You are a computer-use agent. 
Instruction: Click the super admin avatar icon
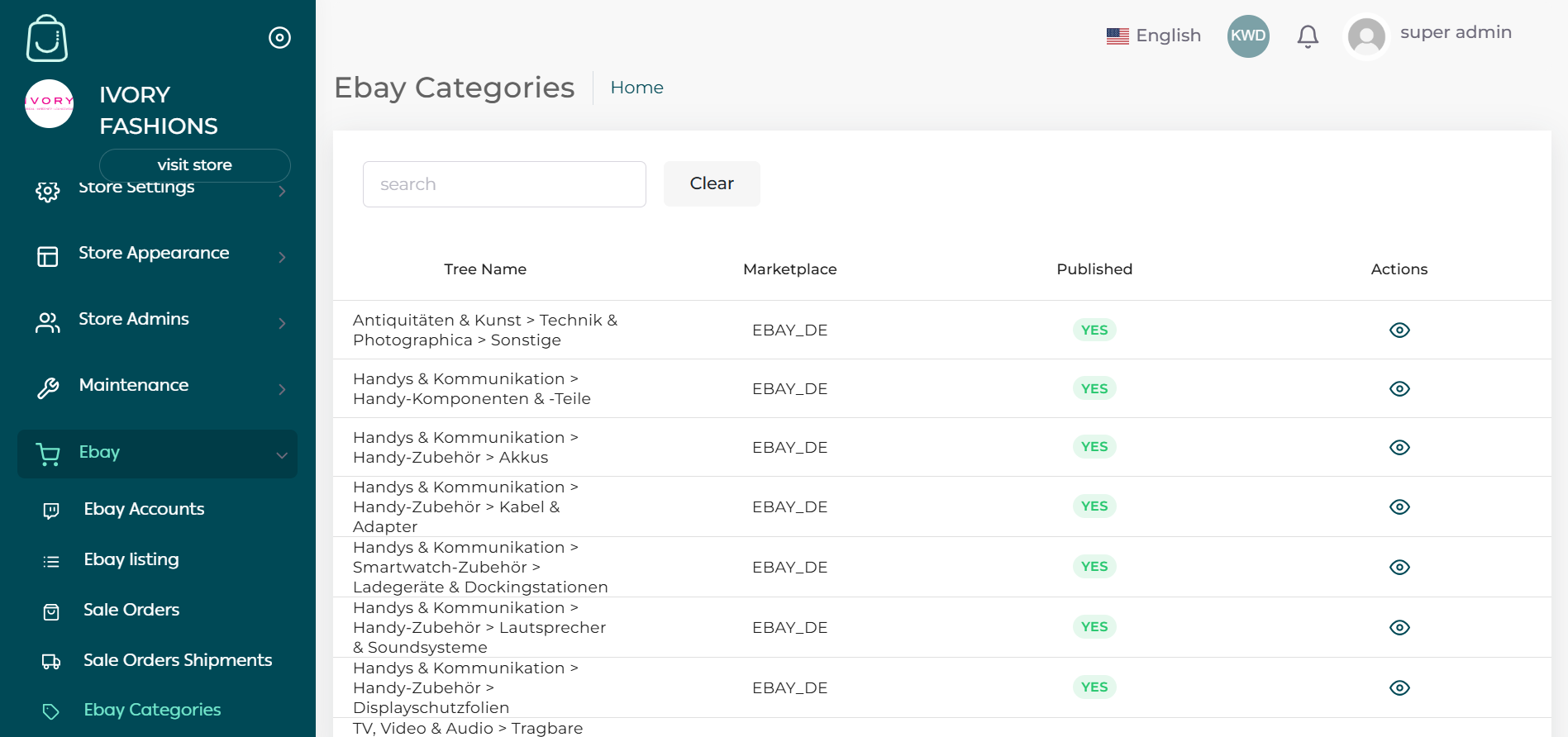(x=1366, y=37)
